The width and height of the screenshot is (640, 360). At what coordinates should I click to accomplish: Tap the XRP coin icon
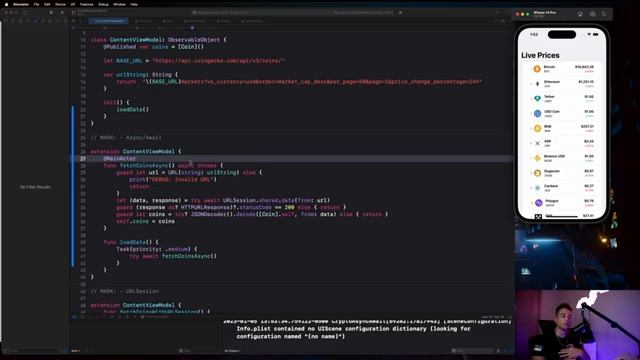[x=537, y=143]
